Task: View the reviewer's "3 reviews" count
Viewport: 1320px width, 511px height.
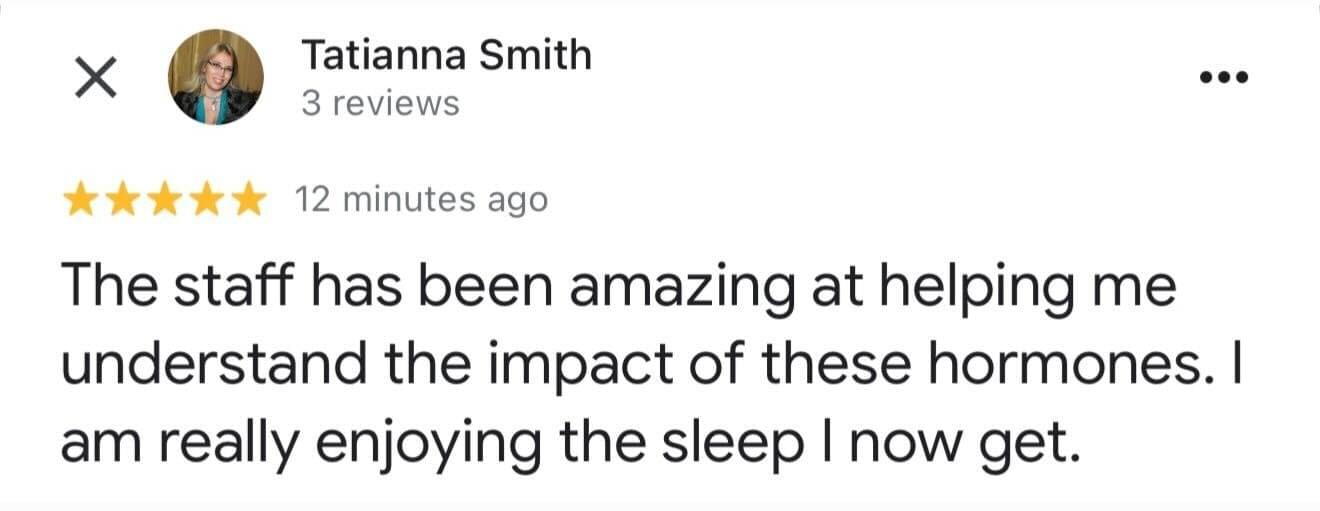Action: click(380, 103)
